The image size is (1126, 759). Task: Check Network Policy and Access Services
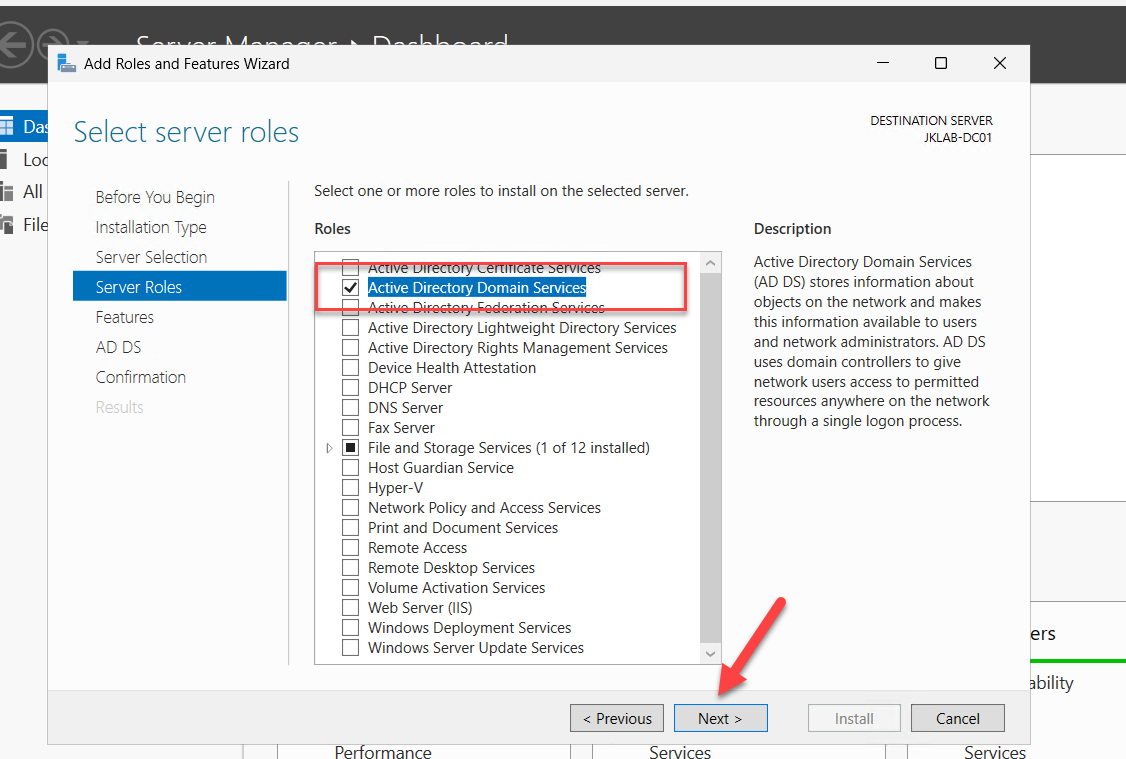(x=350, y=508)
